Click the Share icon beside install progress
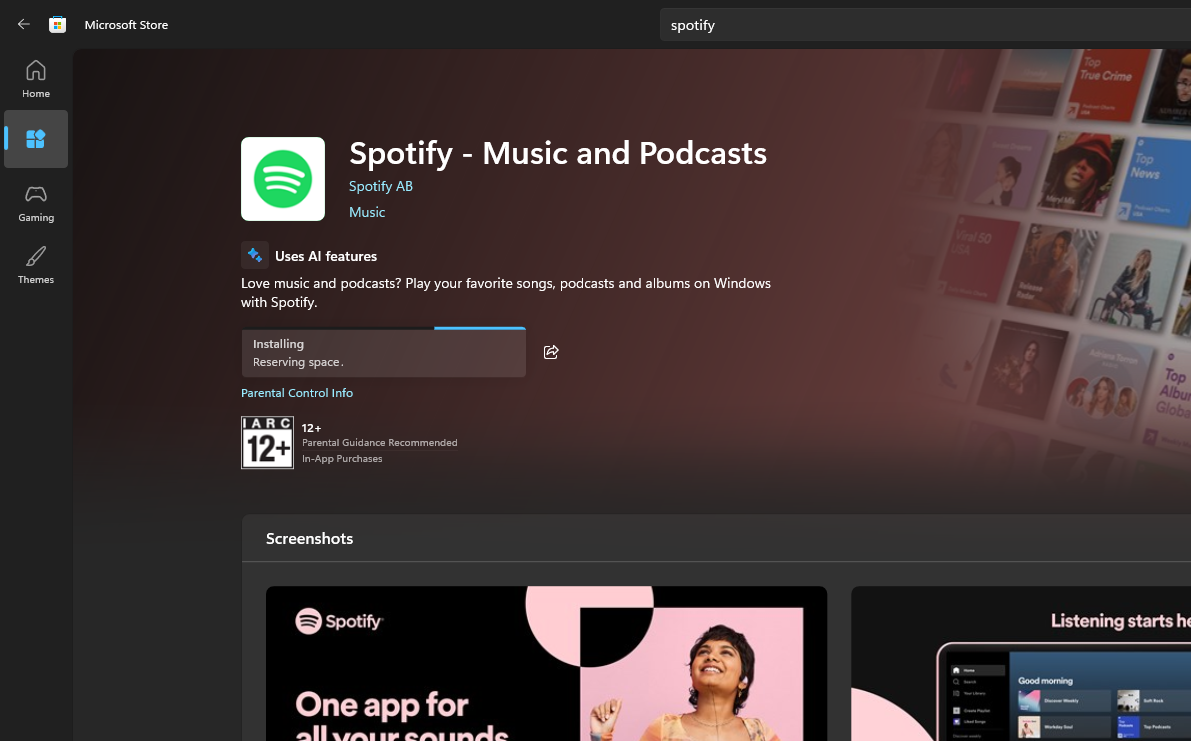 pos(551,352)
